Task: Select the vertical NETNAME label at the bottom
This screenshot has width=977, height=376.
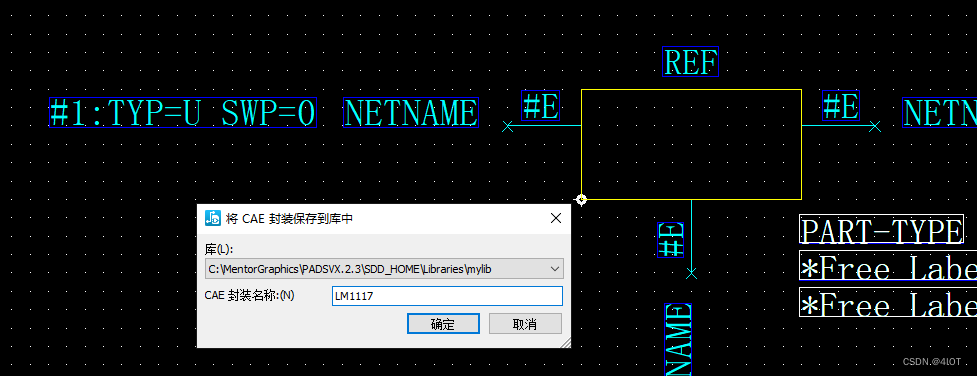Action: pyautogui.click(x=678, y=340)
